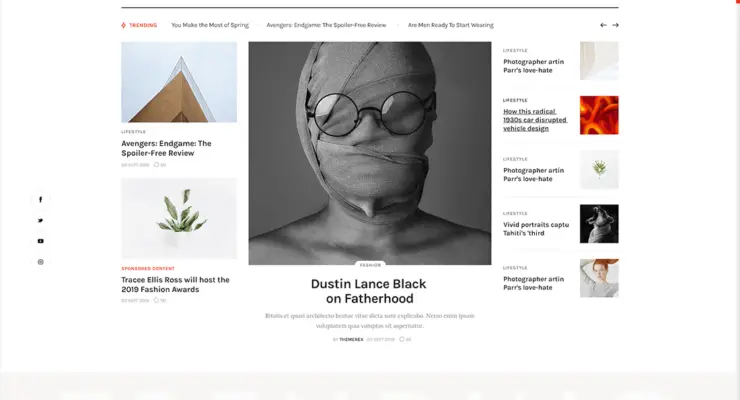The image size is (740, 400).
Task: Open the Twitter social icon
Action: pos(41,220)
